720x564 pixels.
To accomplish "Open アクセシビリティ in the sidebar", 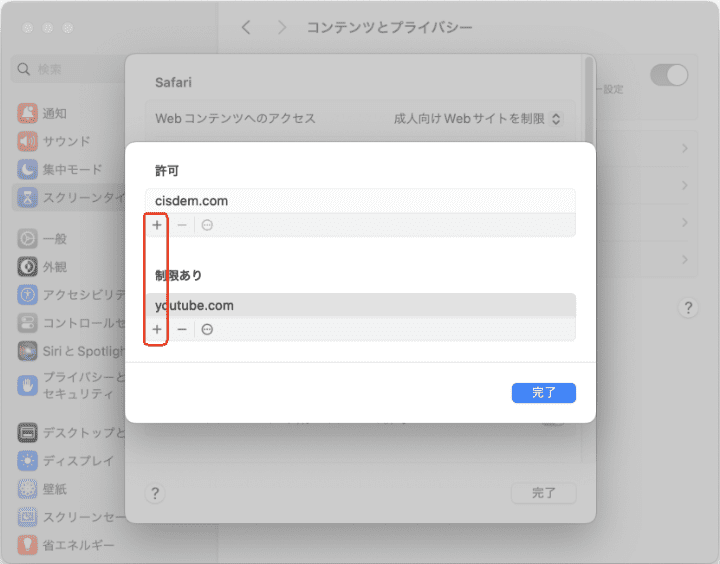I will (69, 294).
